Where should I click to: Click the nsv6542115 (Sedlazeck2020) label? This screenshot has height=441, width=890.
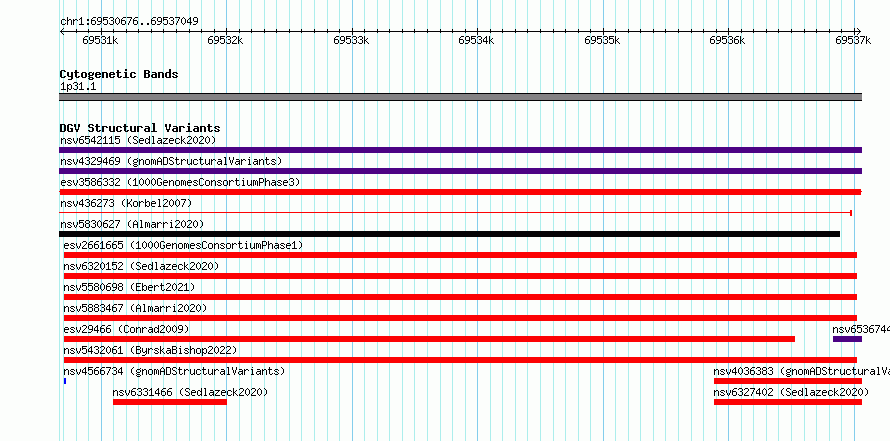click(138, 140)
